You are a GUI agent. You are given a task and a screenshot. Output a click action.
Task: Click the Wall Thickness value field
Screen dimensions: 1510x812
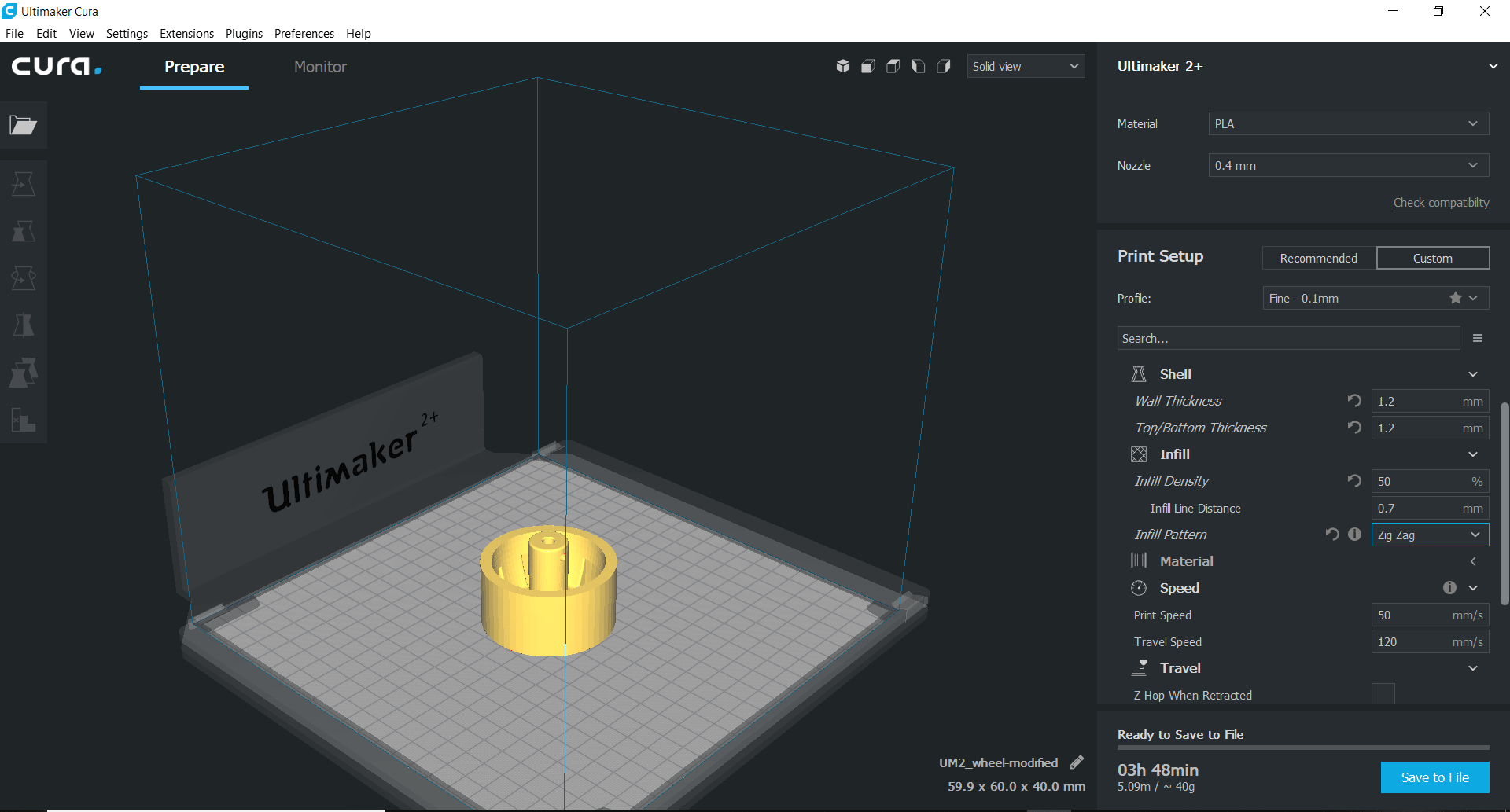1430,401
